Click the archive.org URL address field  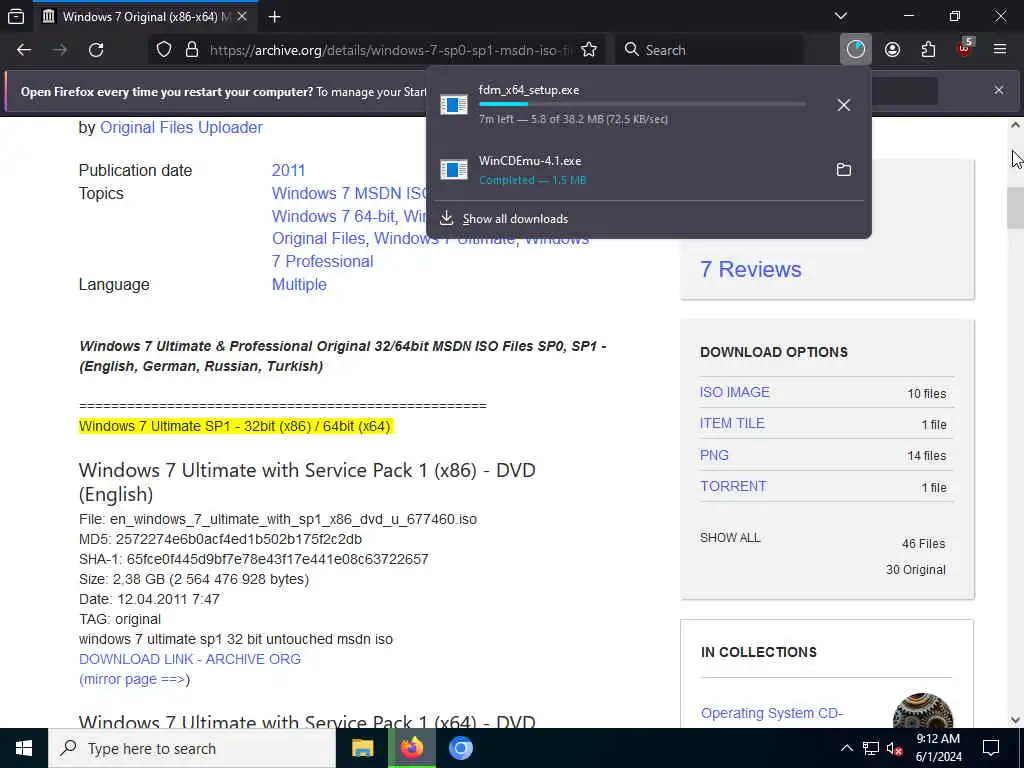pos(391,50)
